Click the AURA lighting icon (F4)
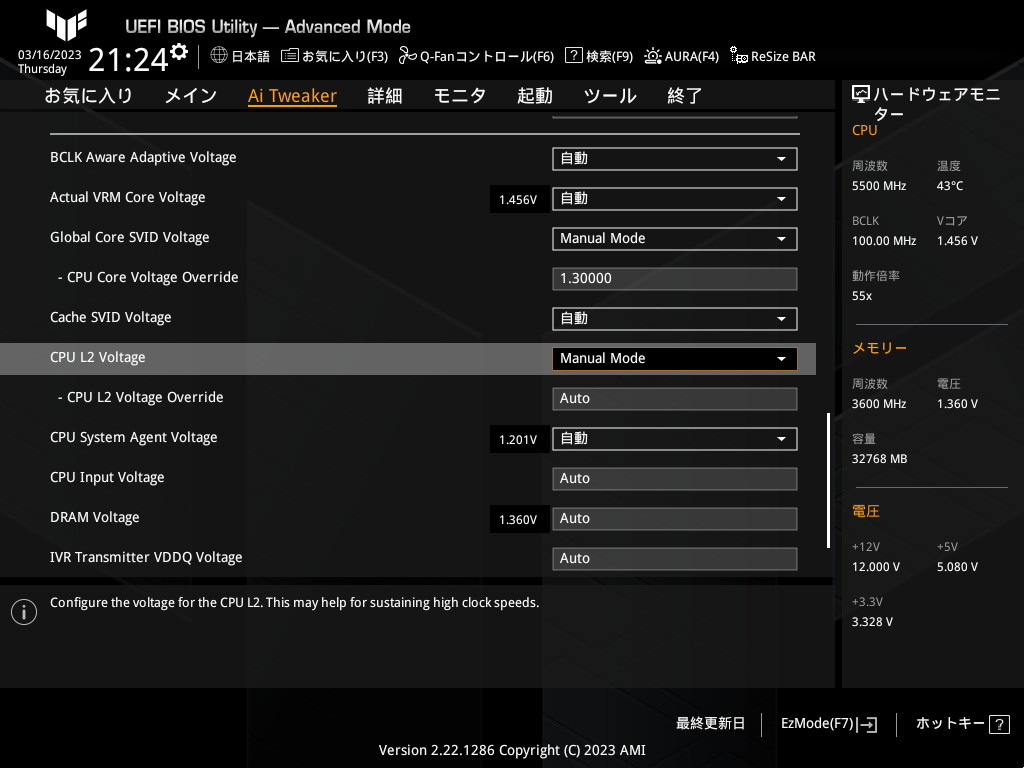This screenshot has width=1024, height=768. 652,56
